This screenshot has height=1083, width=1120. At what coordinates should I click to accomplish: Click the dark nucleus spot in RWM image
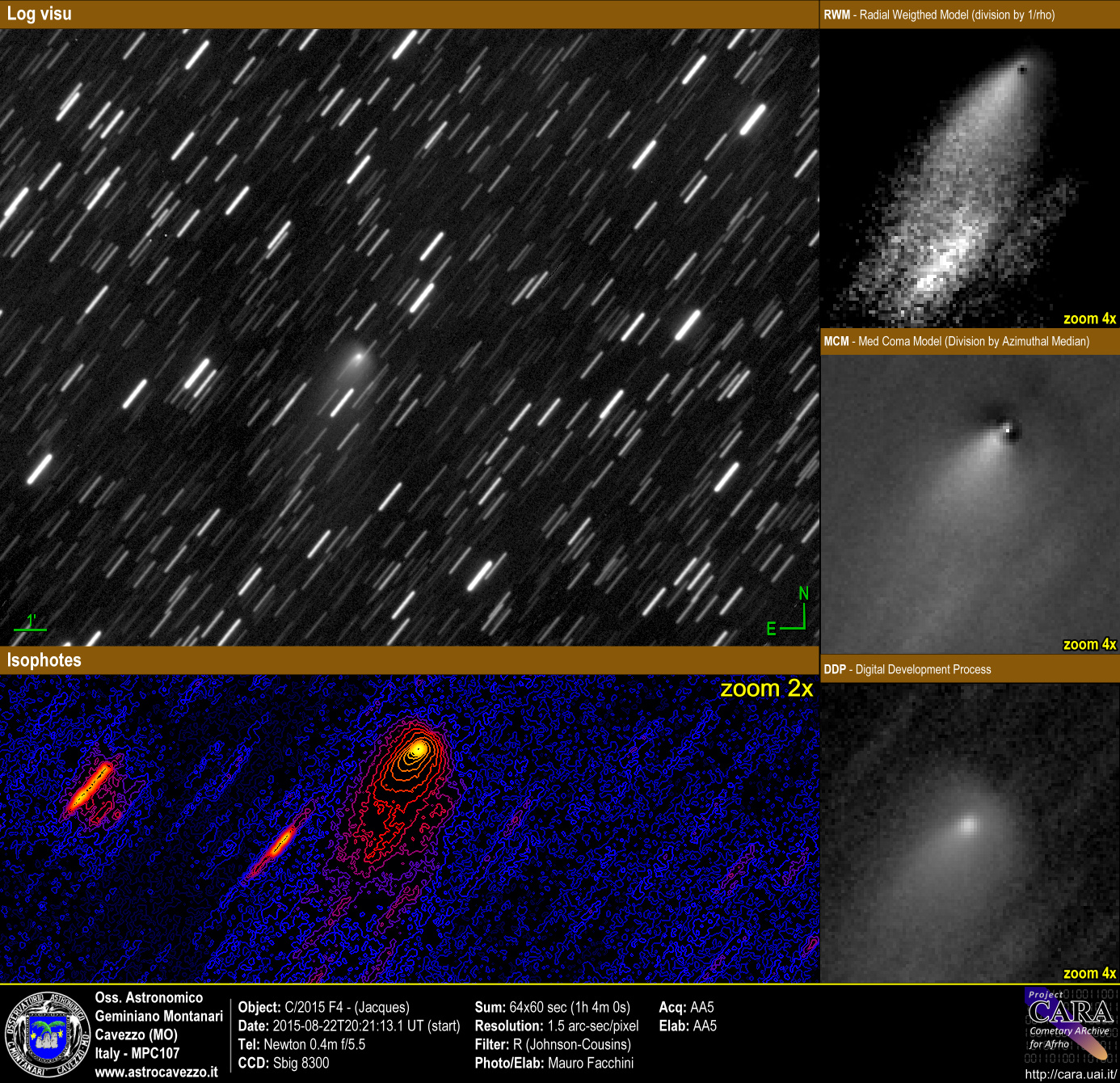click(1022, 70)
